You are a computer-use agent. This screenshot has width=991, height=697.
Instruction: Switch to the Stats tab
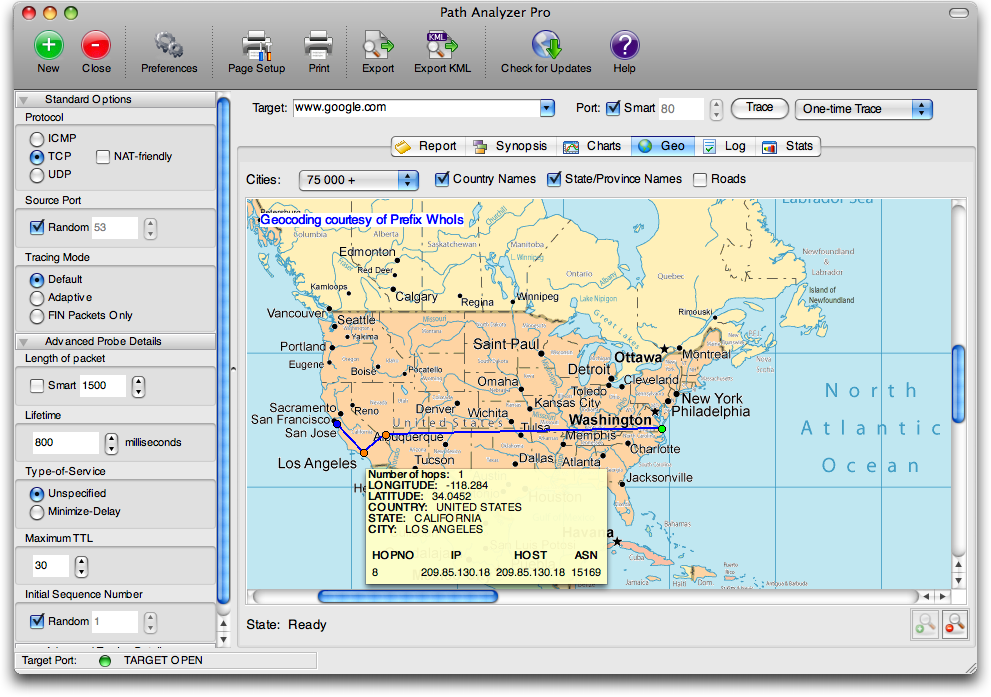[787, 146]
